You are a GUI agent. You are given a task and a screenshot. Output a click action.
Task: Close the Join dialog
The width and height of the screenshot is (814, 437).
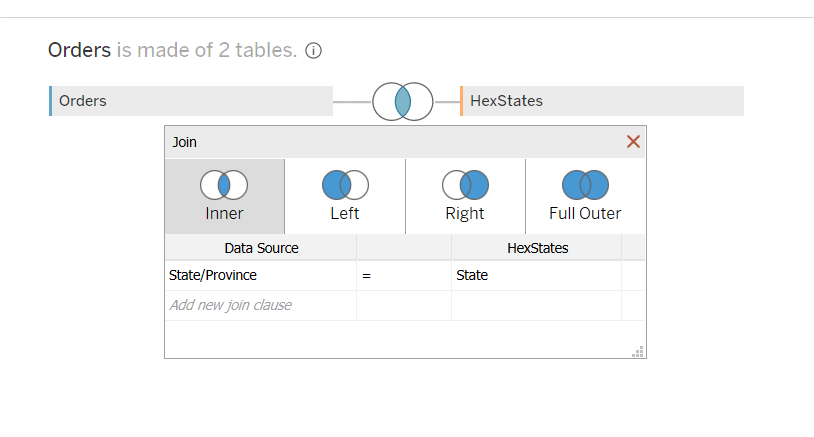tap(633, 142)
